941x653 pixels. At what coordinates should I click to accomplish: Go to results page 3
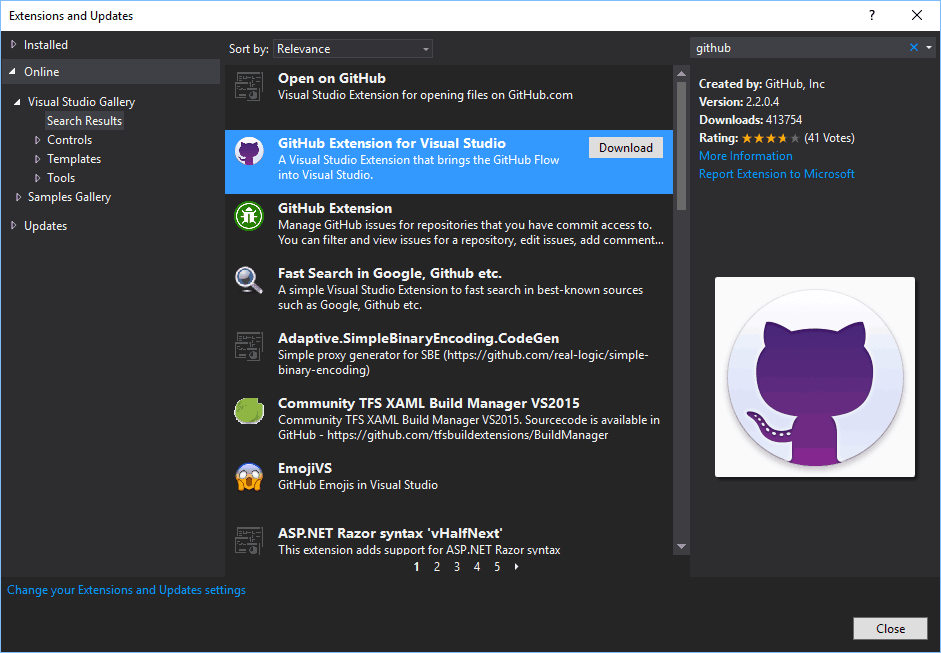[457, 567]
